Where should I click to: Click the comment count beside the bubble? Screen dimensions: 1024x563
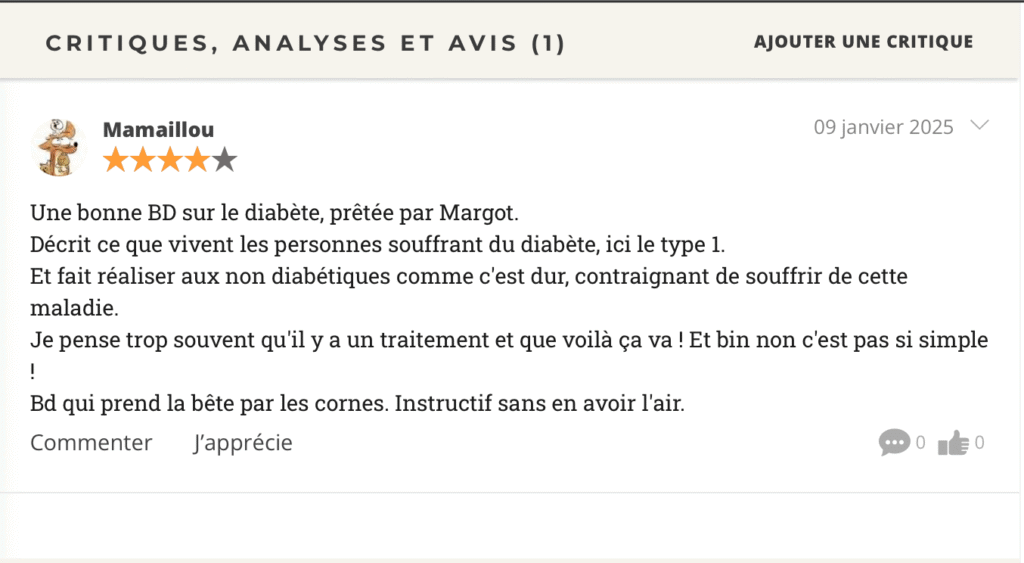[x=920, y=442]
